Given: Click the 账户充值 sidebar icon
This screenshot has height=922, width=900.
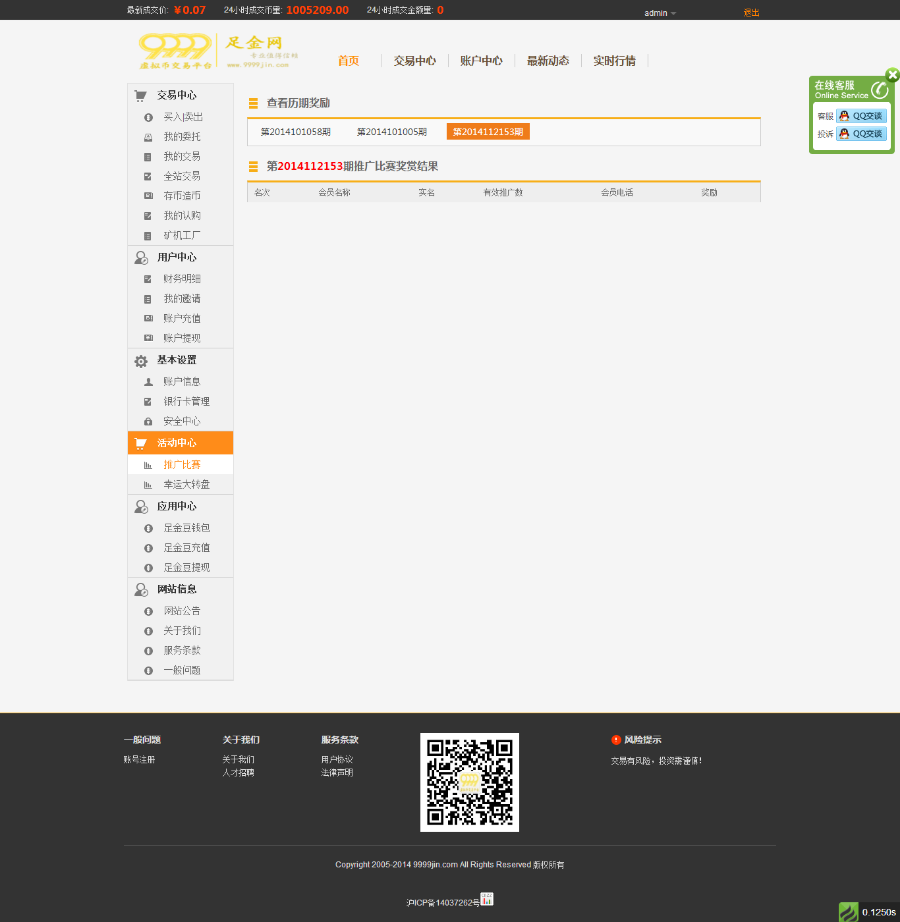Looking at the screenshot, I should tap(148, 319).
